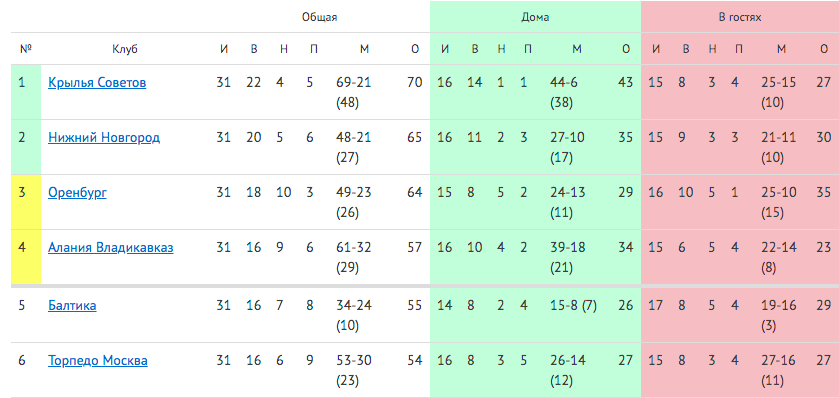Click the green position cell number 1
This screenshot has height=398, width=839.
click(26, 92)
